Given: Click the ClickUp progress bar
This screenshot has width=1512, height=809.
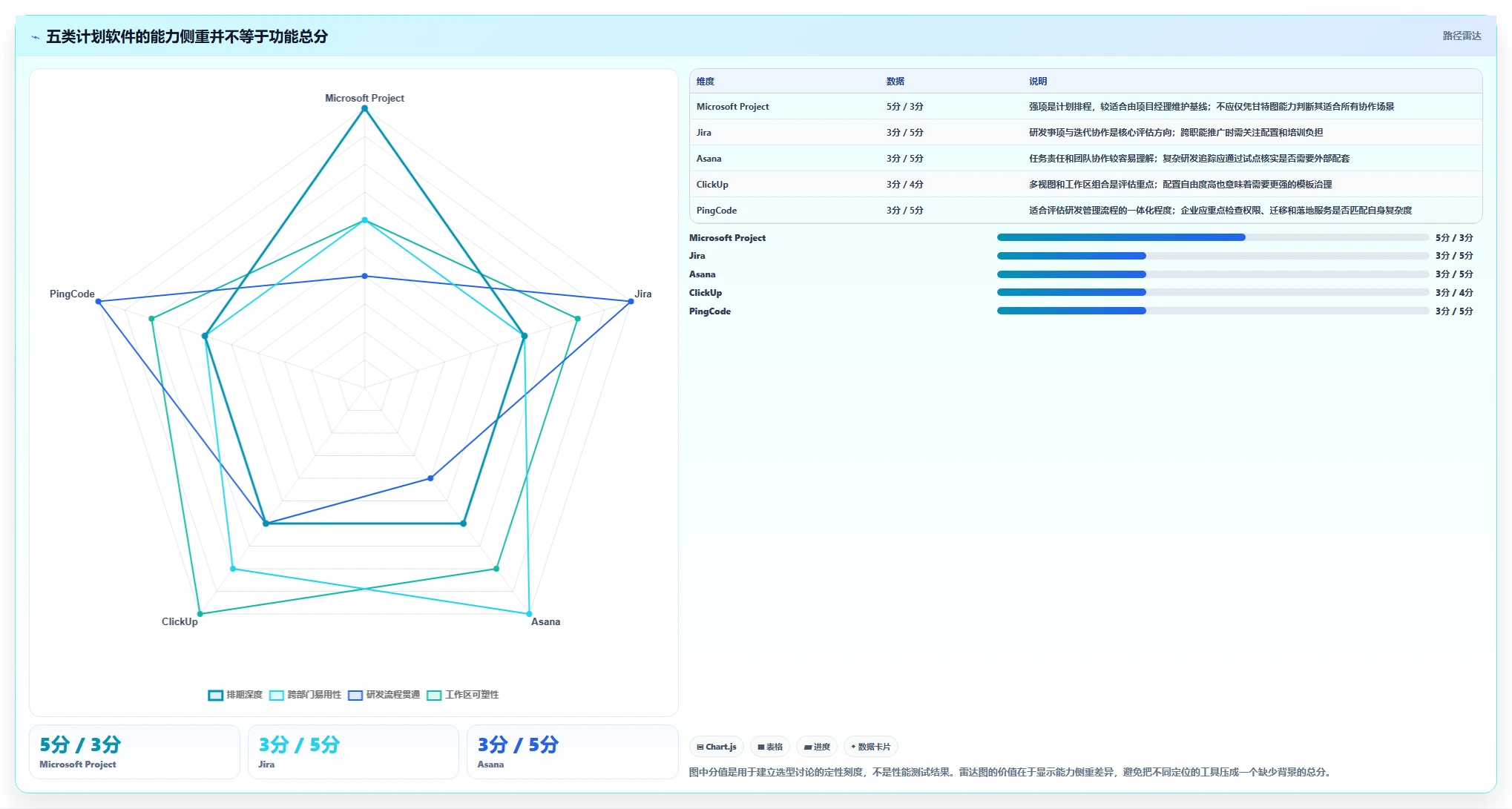Looking at the screenshot, I should (1213, 293).
